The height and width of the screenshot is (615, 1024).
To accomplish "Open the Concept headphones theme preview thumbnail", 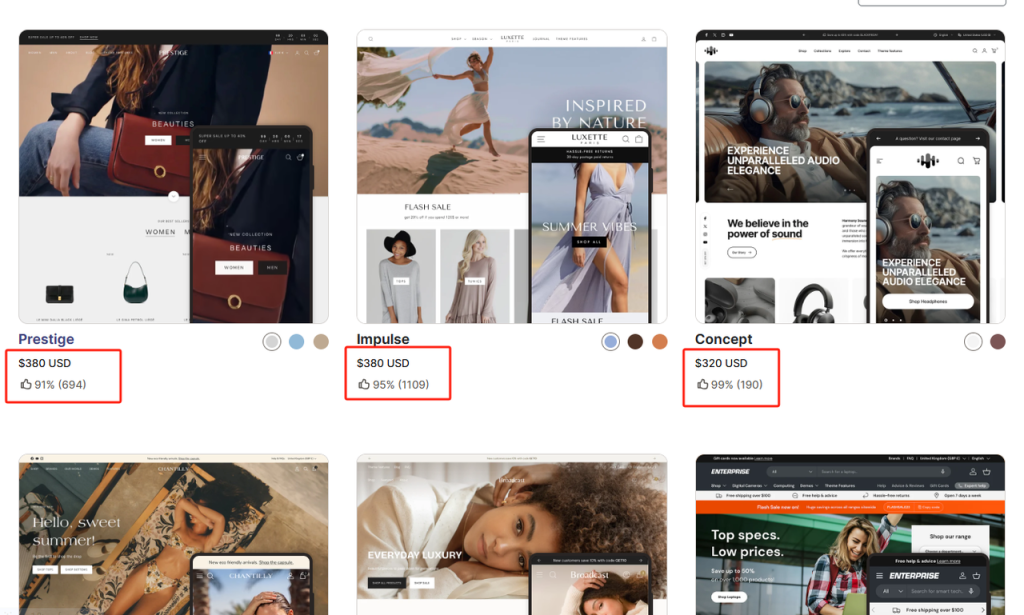I will (x=850, y=176).
